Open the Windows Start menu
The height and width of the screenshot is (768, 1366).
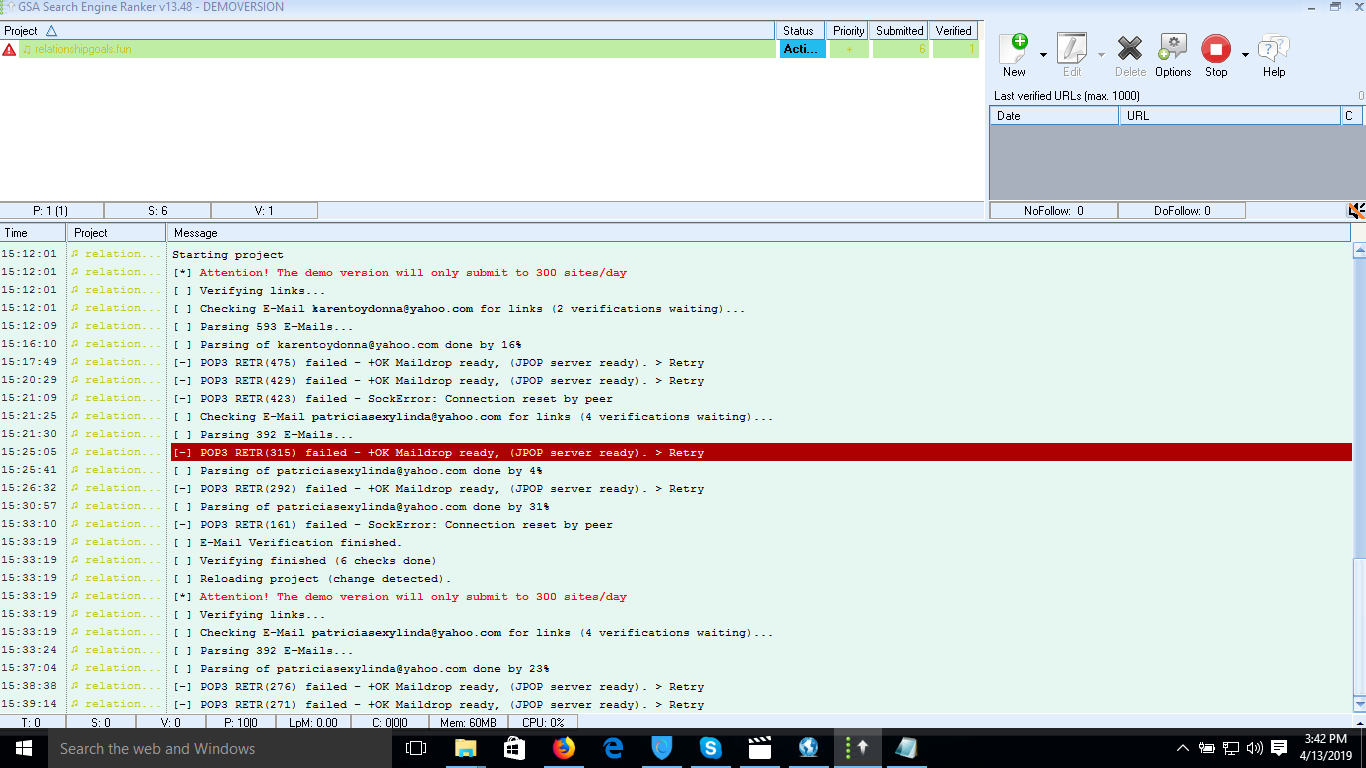tap(24, 748)
